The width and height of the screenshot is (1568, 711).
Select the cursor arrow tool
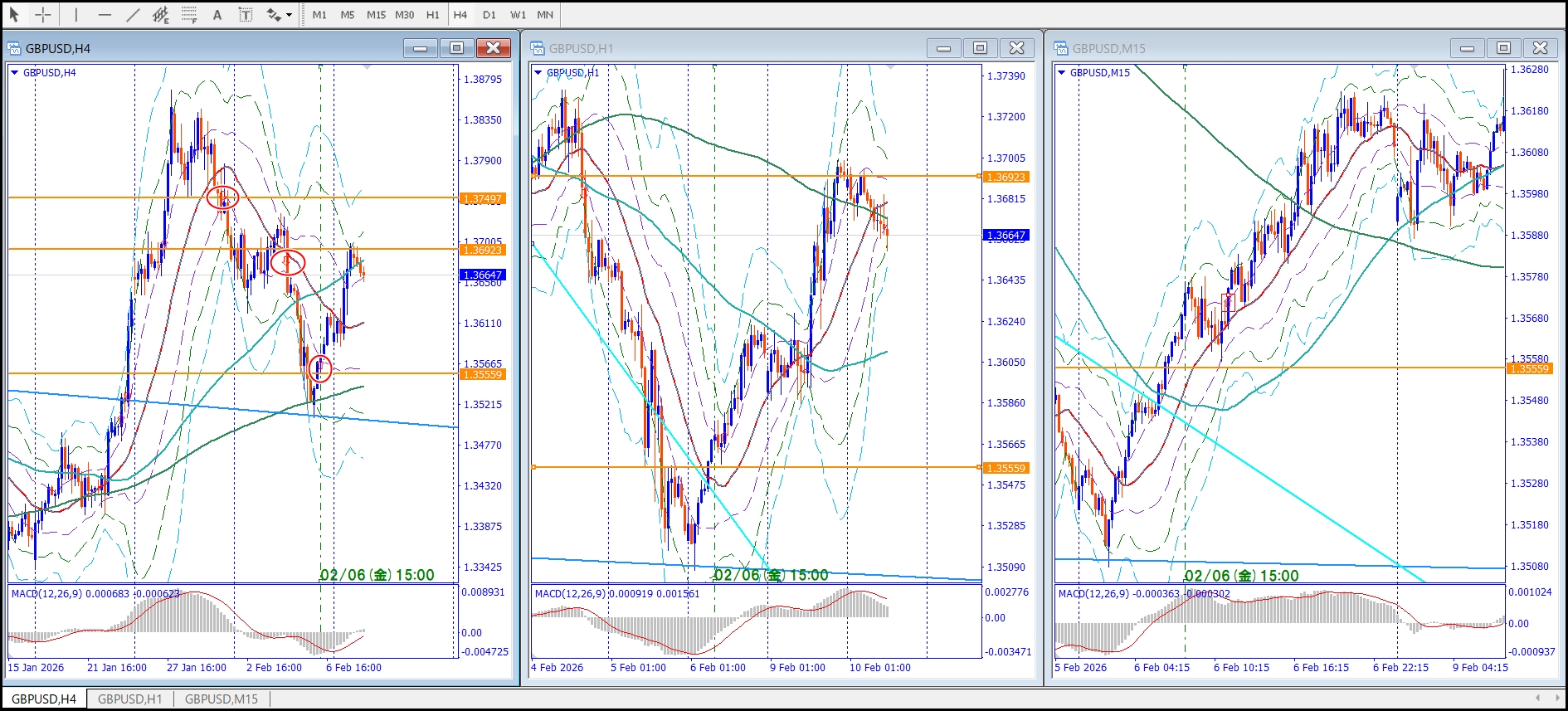[x=14, y=15]
